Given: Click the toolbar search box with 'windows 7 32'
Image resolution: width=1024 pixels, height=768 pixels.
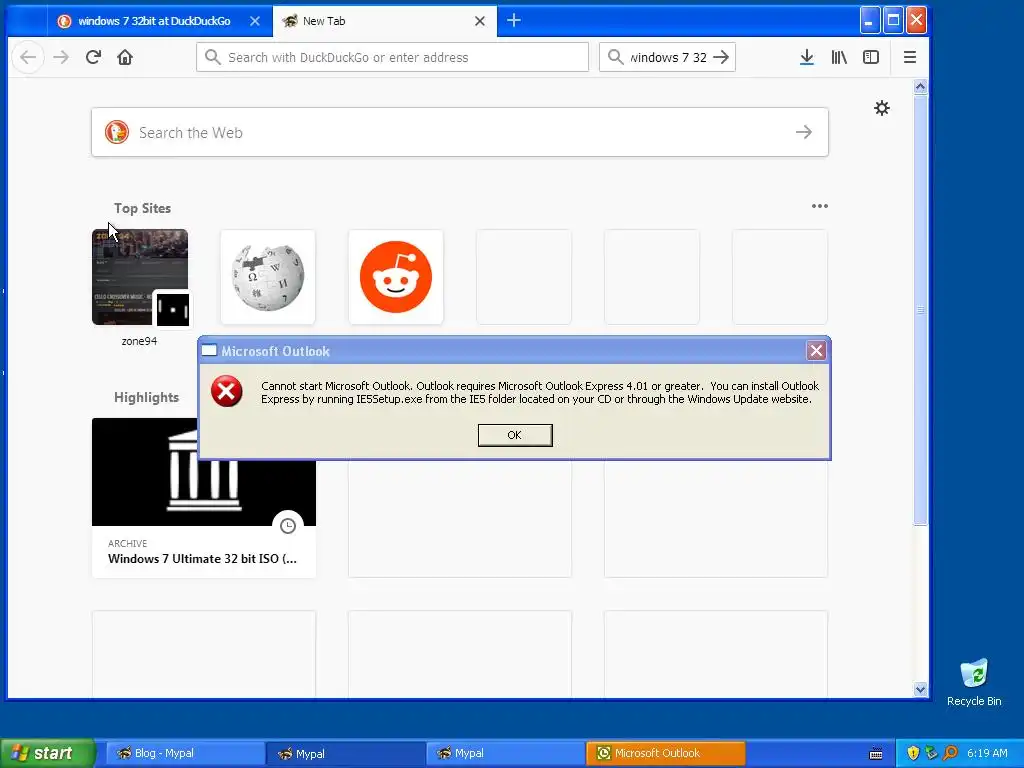Looking at the screenshot, I should tap(667, 57).
